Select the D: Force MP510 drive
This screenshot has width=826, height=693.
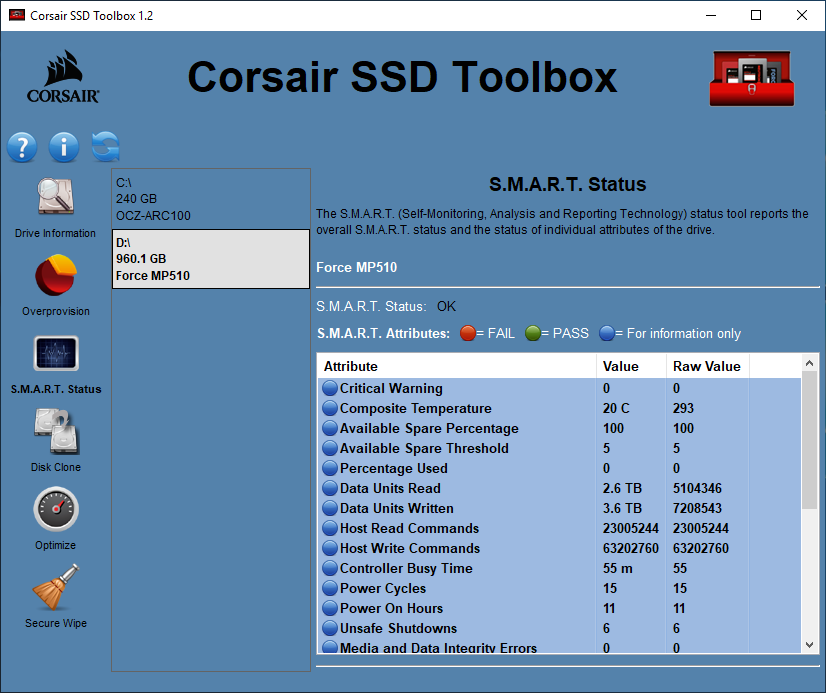coord(210,258)
